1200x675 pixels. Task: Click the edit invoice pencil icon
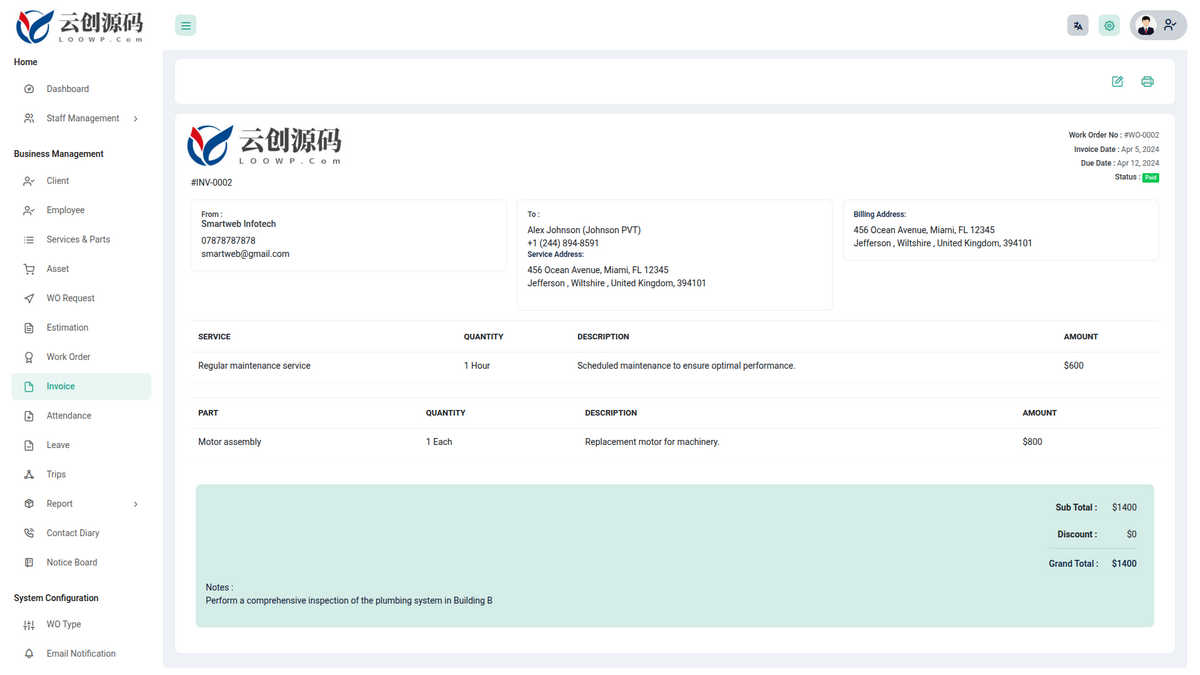(x=1118, y=82)
